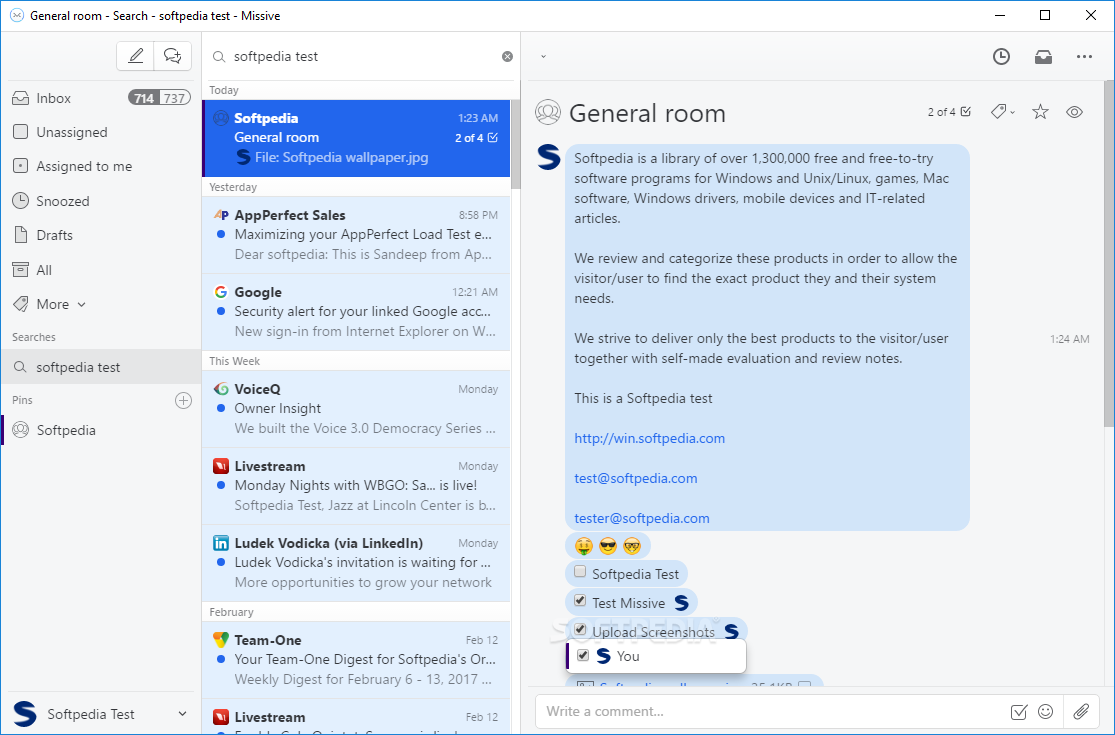Open the pinned Softpedia room
The image size is (1115, 735).
click(x=100, y=430)
